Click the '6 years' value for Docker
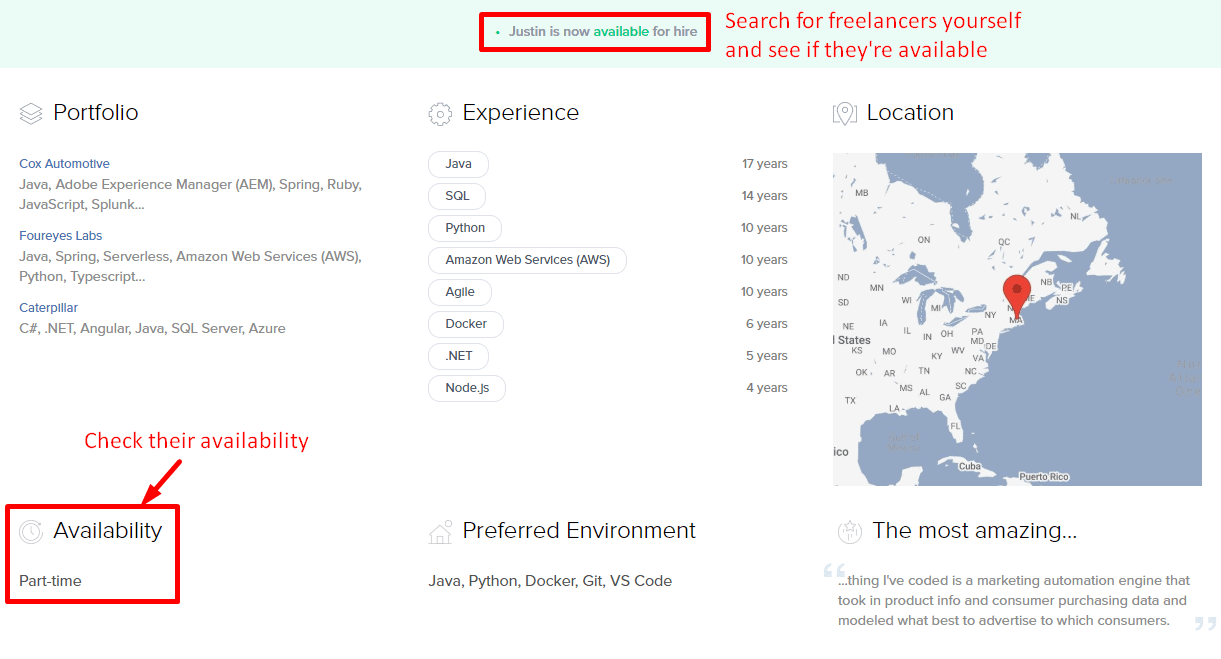Image resolution: width=1221 pixels, height=659 pixels. (767, 324)
